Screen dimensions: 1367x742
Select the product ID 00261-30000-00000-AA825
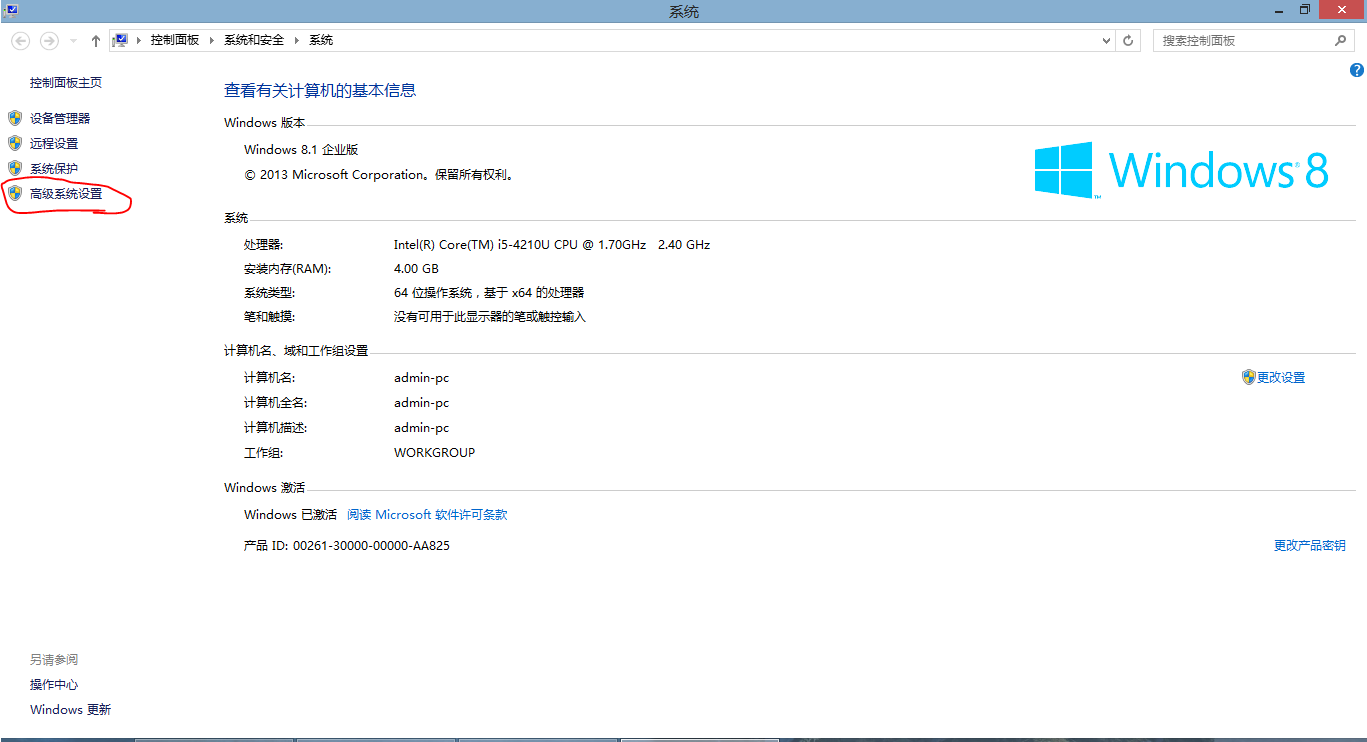tap(371, 546)
